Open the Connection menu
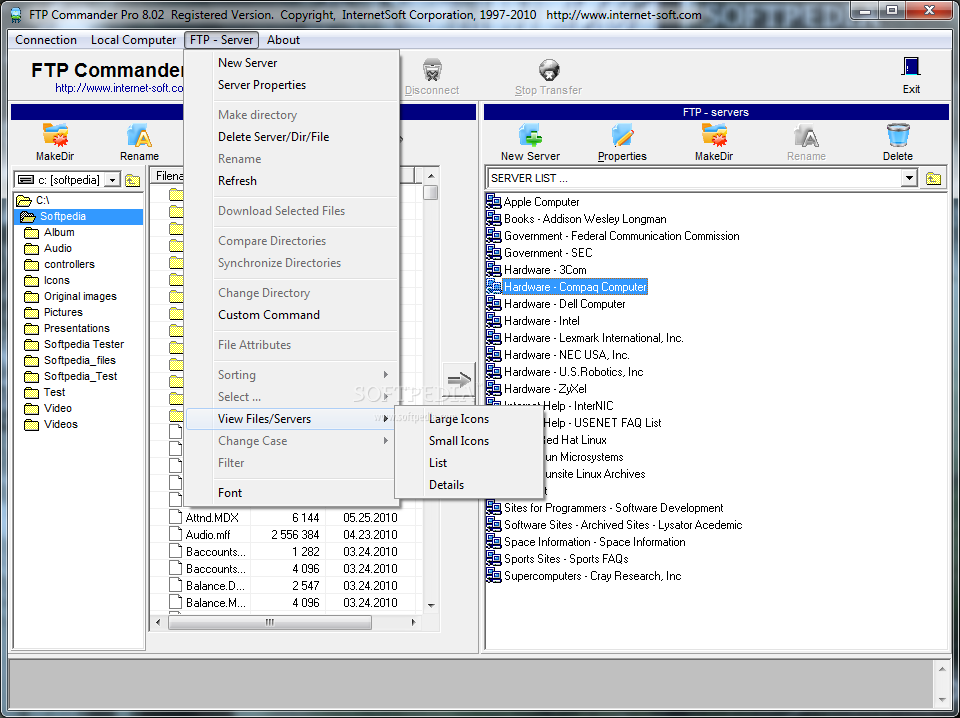 click(46, 40)
